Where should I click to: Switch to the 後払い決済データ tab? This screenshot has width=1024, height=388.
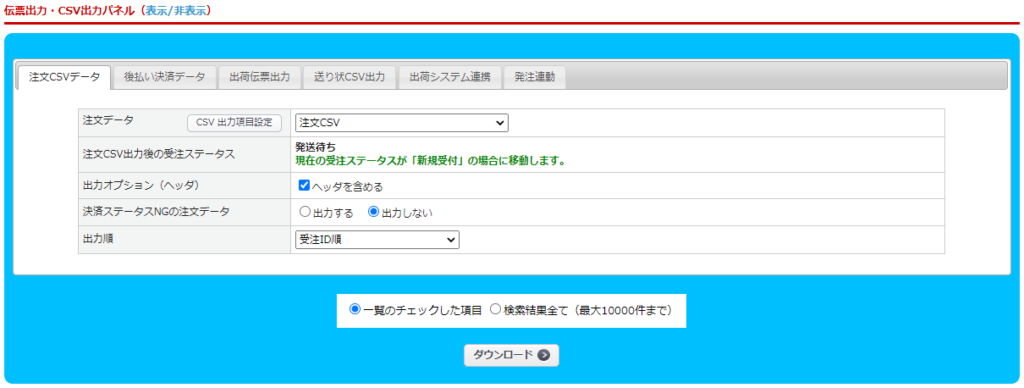click(165, 77)
